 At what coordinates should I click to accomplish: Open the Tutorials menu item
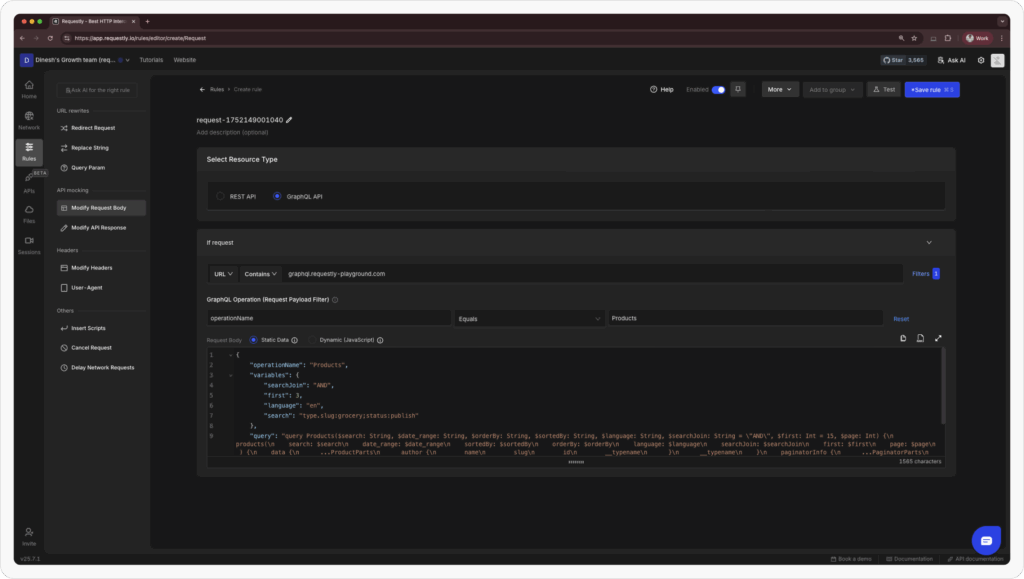click(x=151, y=60)
